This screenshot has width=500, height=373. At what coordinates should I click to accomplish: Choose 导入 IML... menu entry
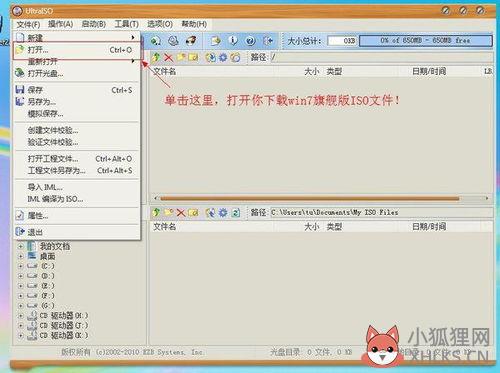pyautogui.click(x=77, y=187)
